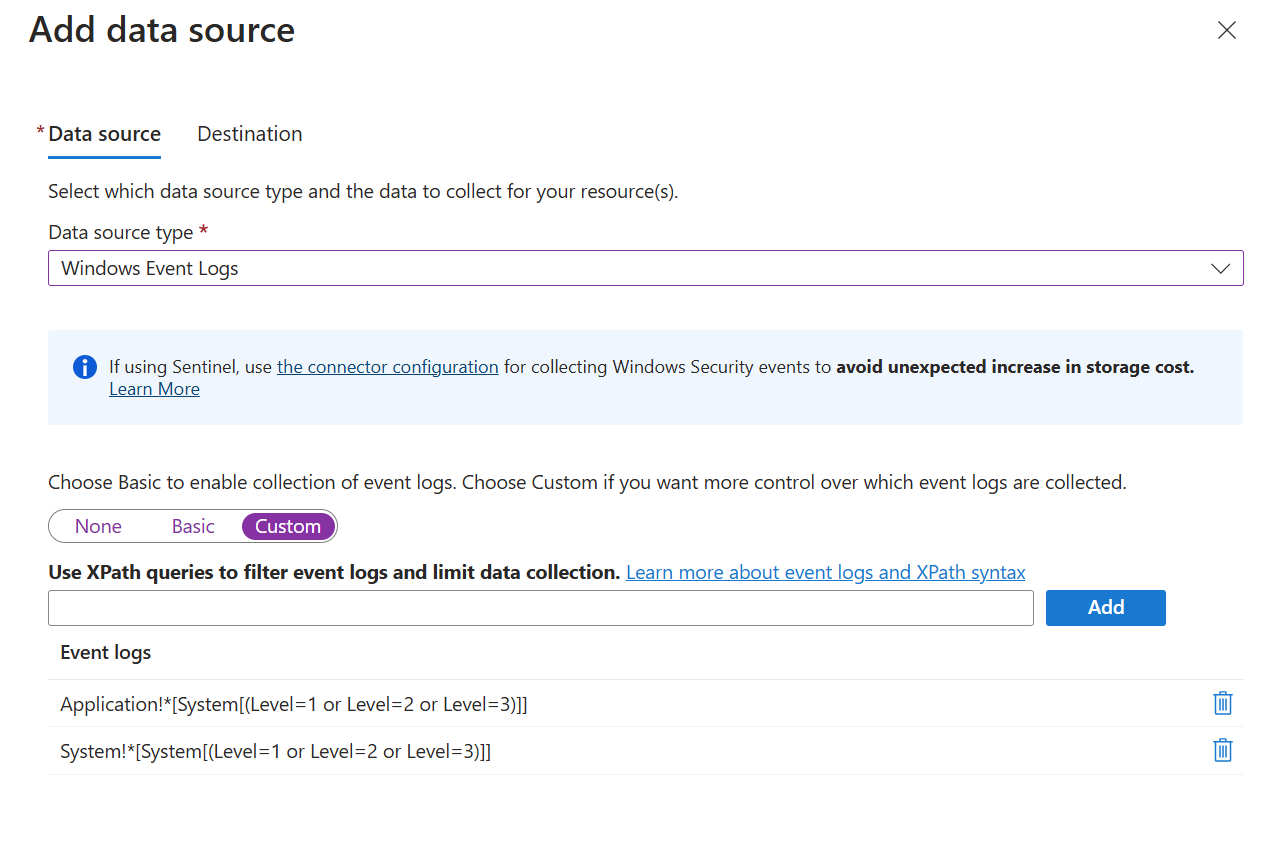Close the Add data source panel
This screenshot has width=1278, height=856.
1226,30
